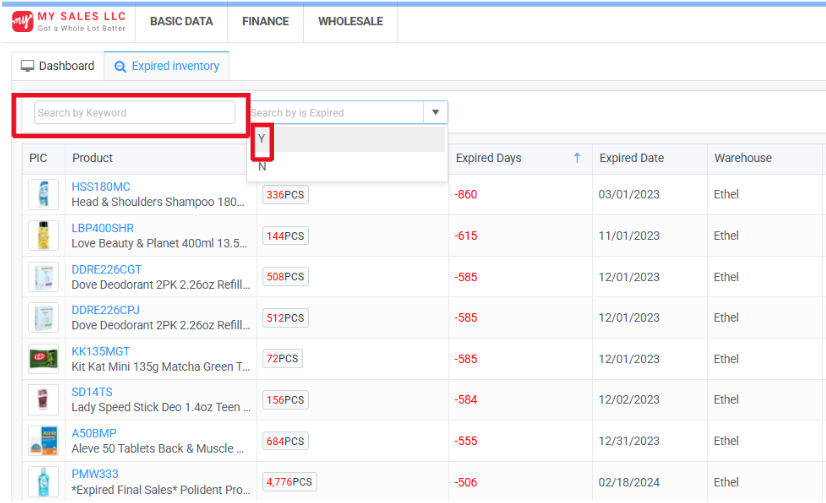Switch to the Dashboard tab
Image resolution: width=826 pixels, height=503 pixels.
click(57, 66)
